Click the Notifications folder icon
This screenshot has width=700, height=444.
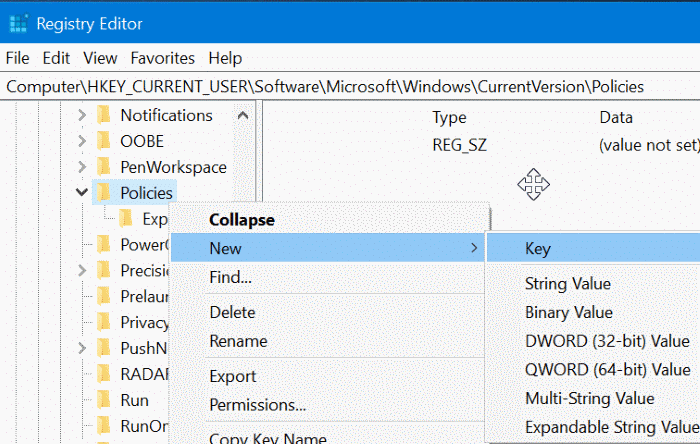[x=104, y=115]
